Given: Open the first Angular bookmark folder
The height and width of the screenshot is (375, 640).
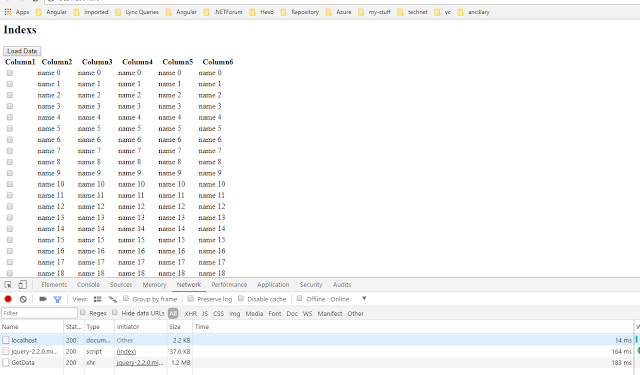Looking at the screenshot, I should 51,12.
